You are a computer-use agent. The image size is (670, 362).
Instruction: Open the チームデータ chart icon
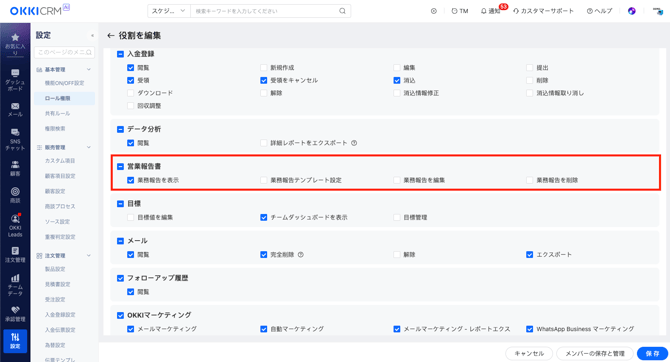tap(15, 278)
